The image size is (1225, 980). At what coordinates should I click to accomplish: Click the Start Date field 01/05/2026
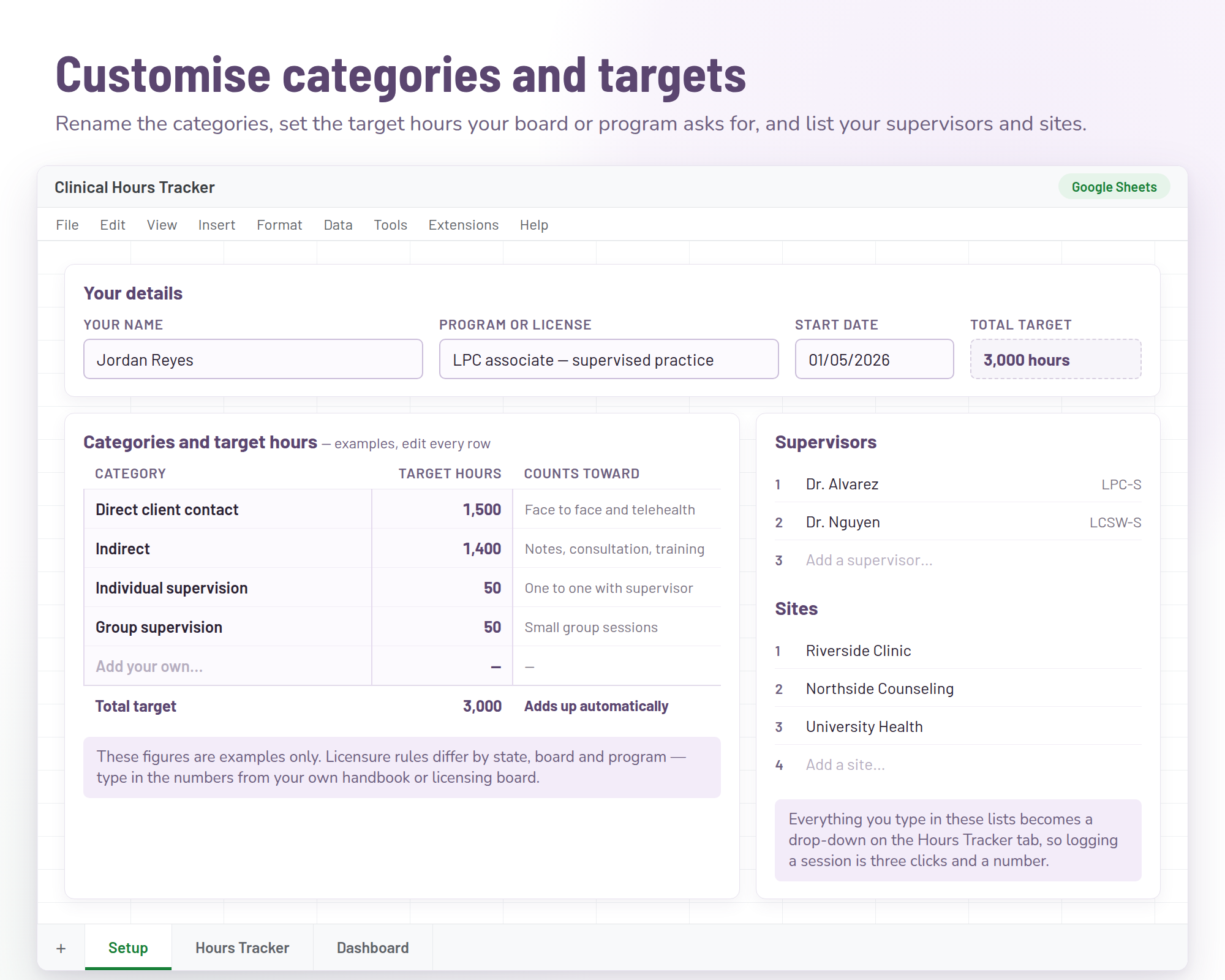(874, 360)
